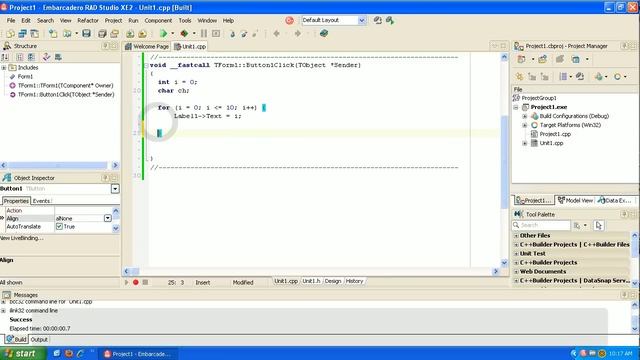This screenshot has width=640, height=360.
Task: Click the Sort Alphabetically icon in Structure
Action: tap(5, 57)
